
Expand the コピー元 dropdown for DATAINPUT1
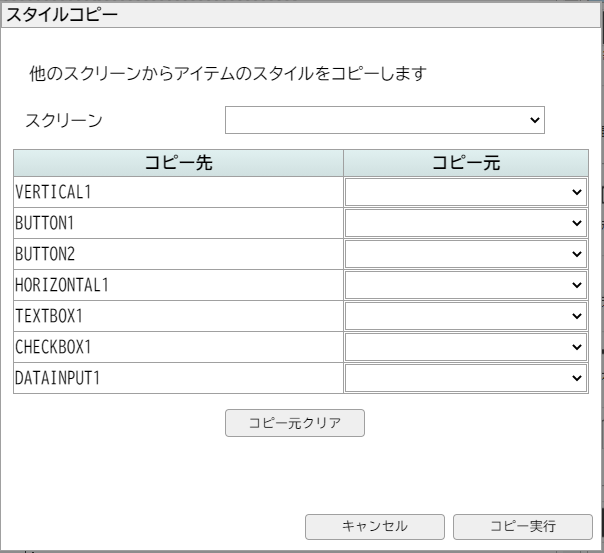[x=466, y=378]
